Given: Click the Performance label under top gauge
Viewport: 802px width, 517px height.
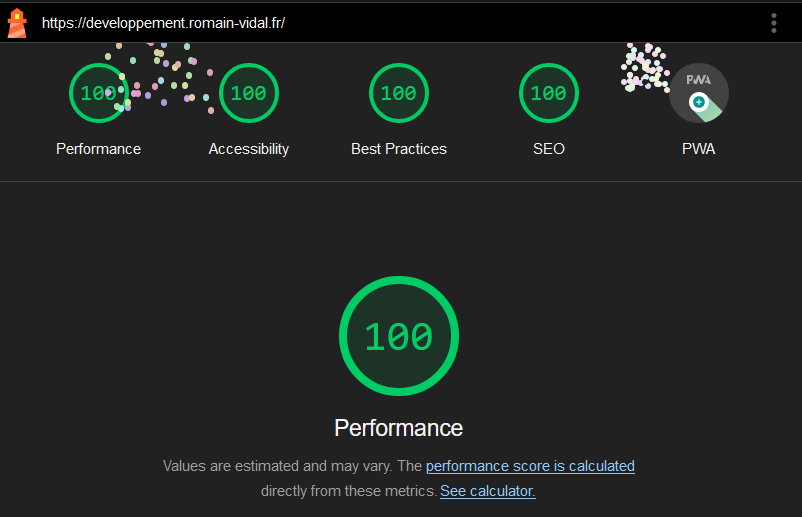Looking at the screenshot, I should click(x=98, y=149).
